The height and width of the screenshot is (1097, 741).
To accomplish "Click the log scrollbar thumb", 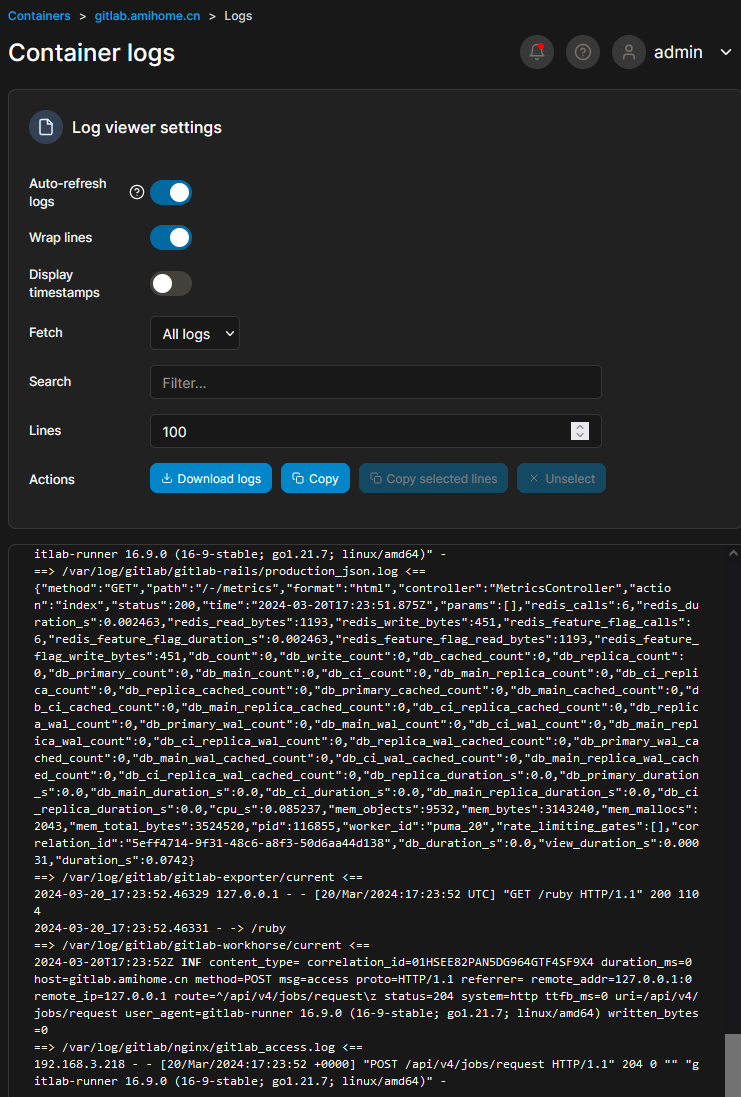I will coord(733,1065).
